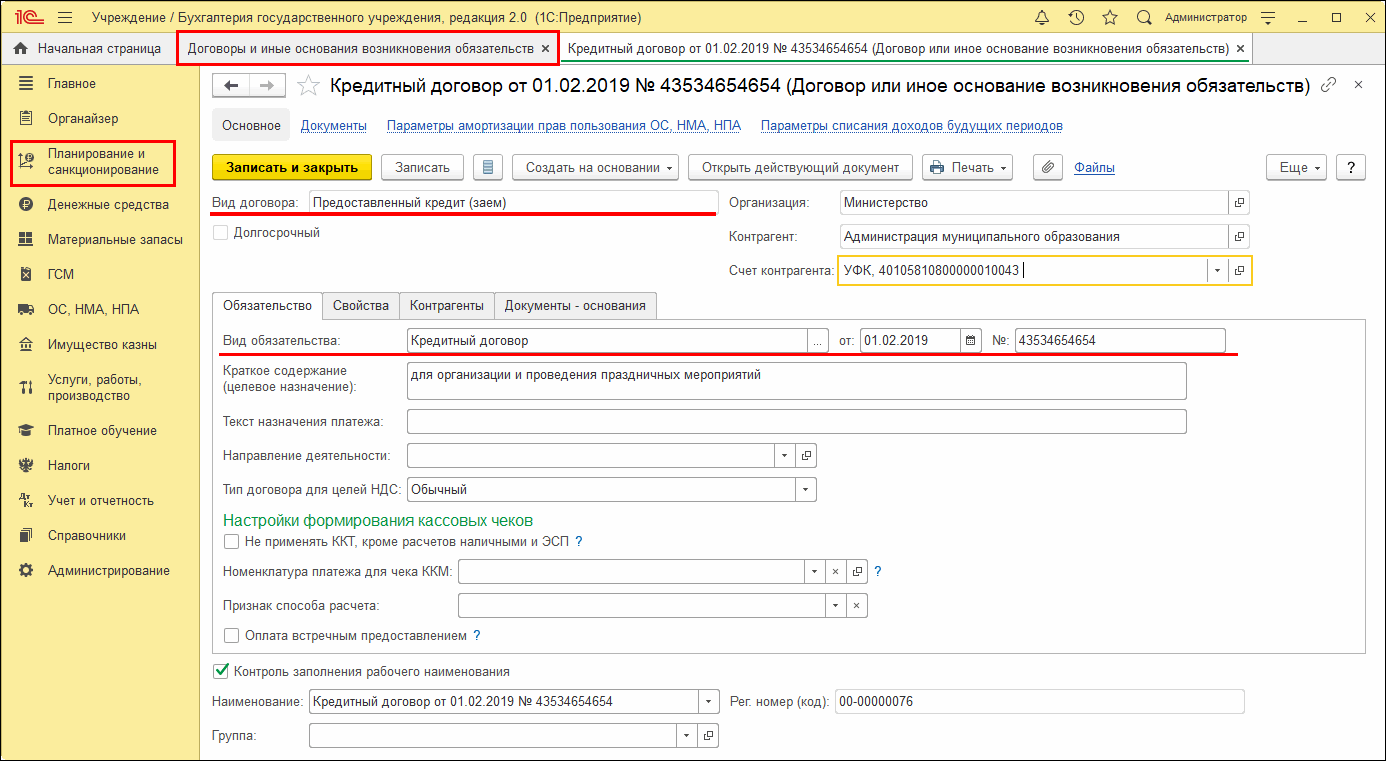Open Параметры амортизации прав пользования link
Image resolution: width=1386 pixels, height=761 pixels.
coord(564,126)
